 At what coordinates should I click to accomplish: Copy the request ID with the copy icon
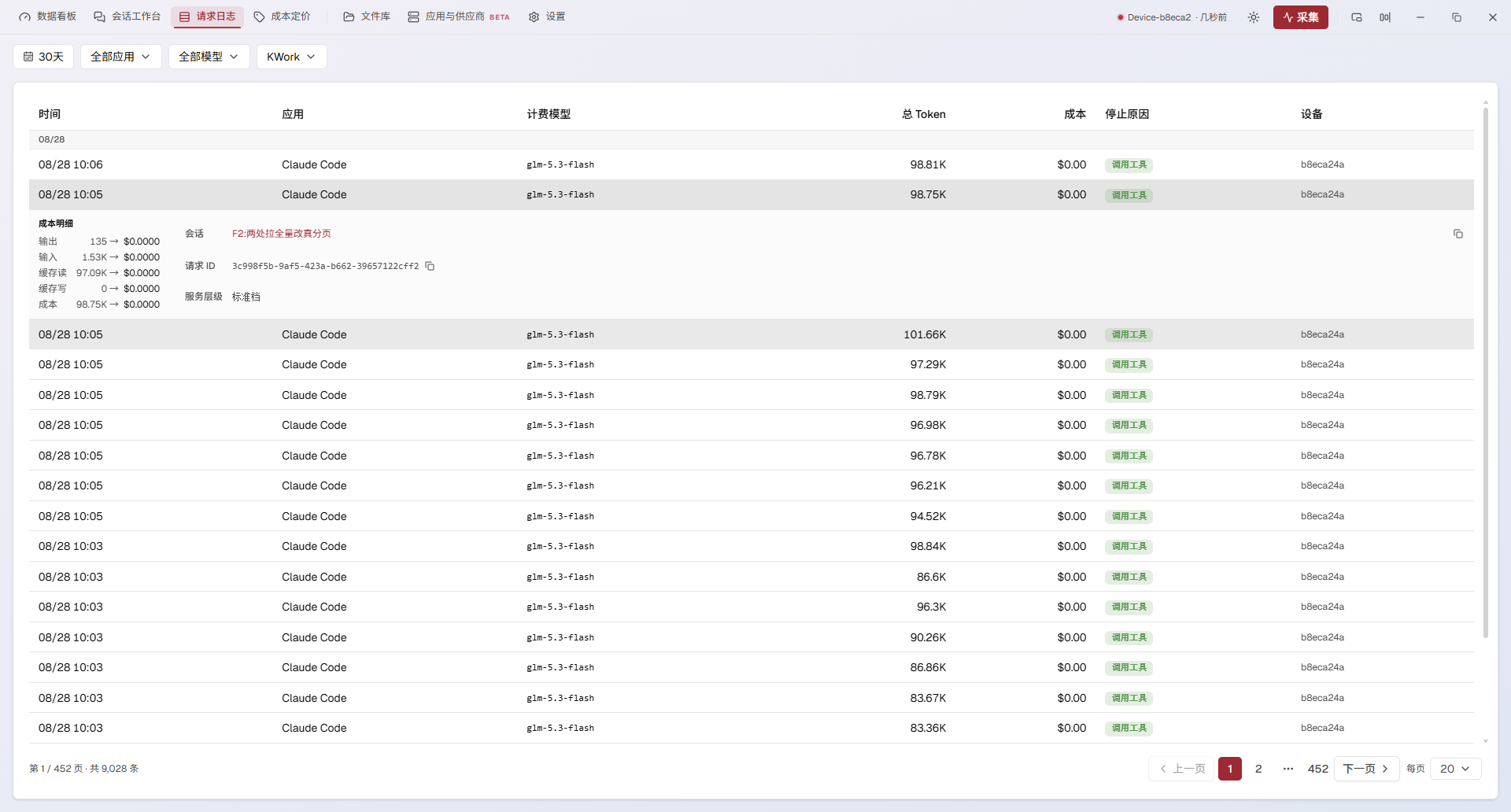[x=430, y=266]
